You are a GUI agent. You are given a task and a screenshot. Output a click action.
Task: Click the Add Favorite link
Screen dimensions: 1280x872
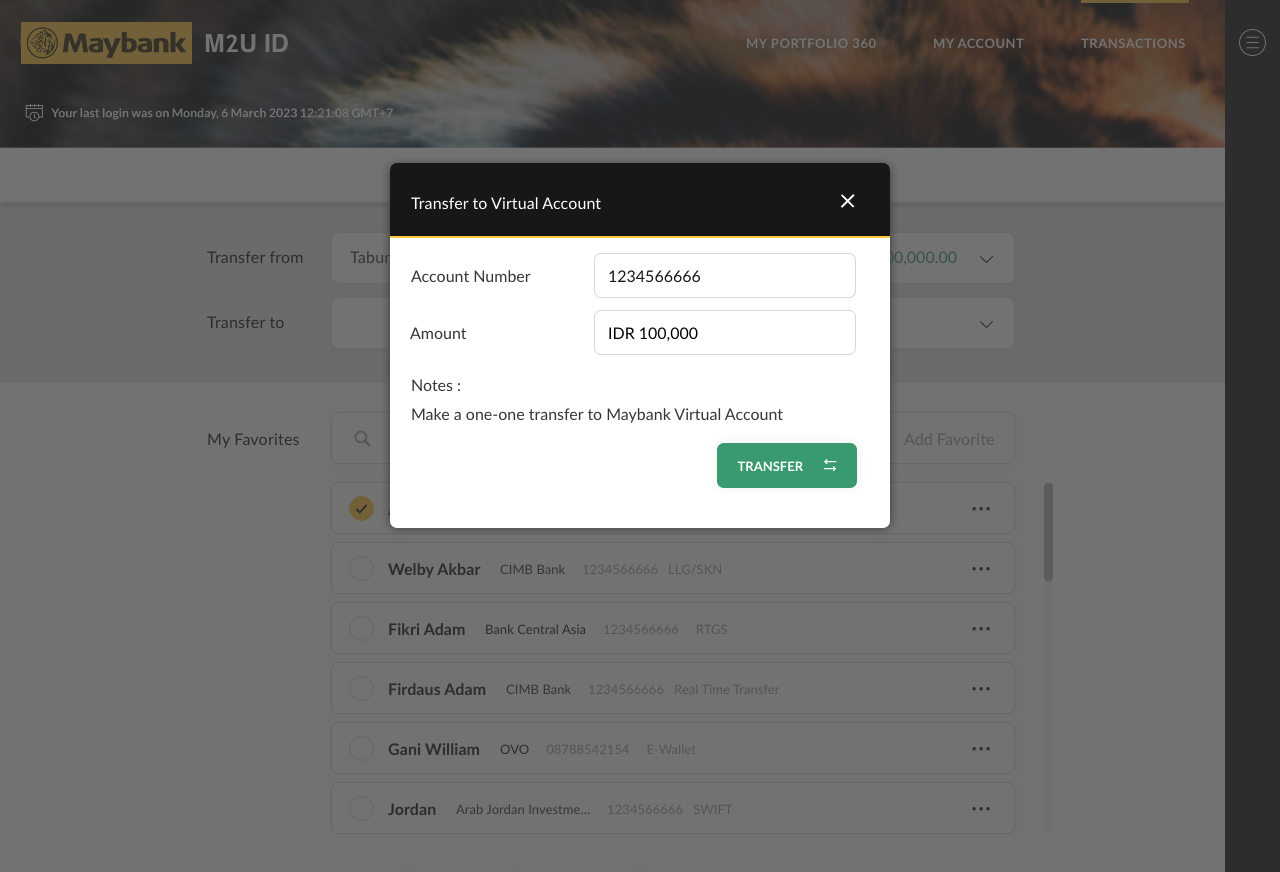[x=948, y=438]
